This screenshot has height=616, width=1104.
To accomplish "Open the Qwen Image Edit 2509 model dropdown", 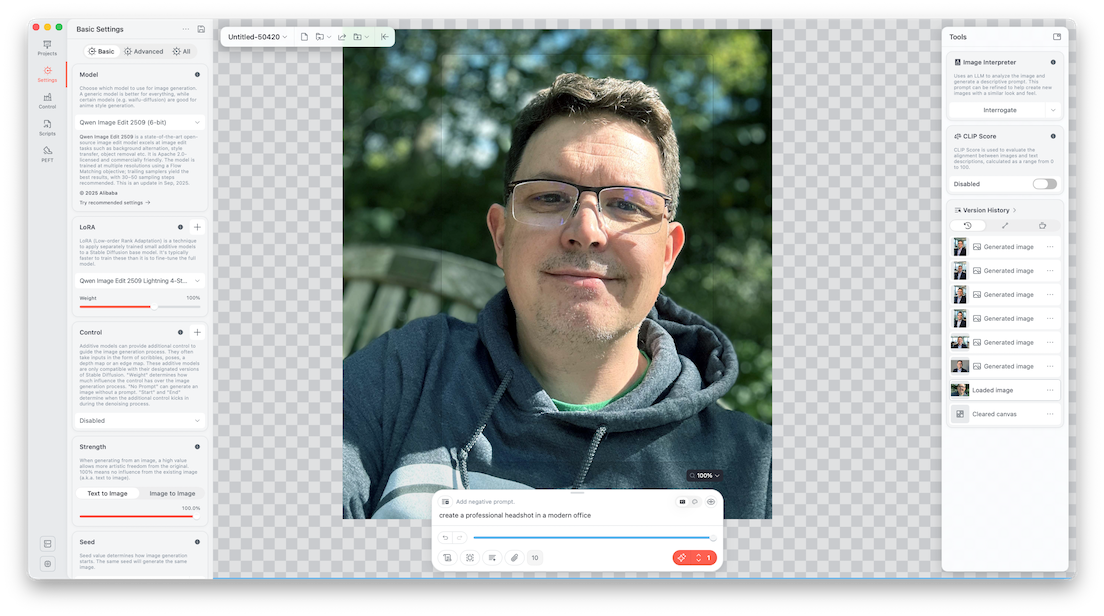I will click(140, 122).
